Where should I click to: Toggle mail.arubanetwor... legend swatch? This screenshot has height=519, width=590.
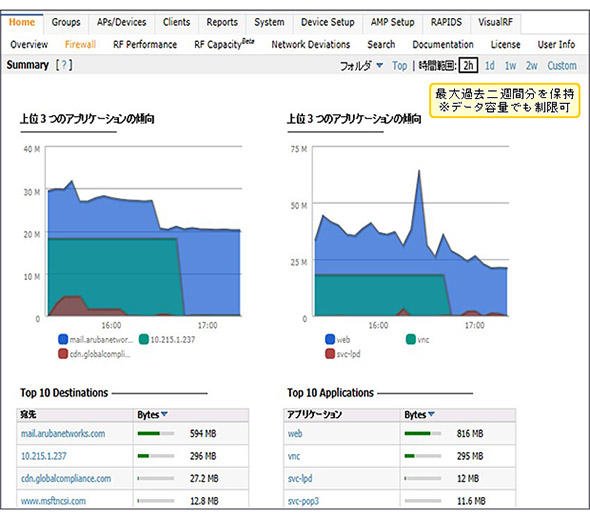coord(63,339)
